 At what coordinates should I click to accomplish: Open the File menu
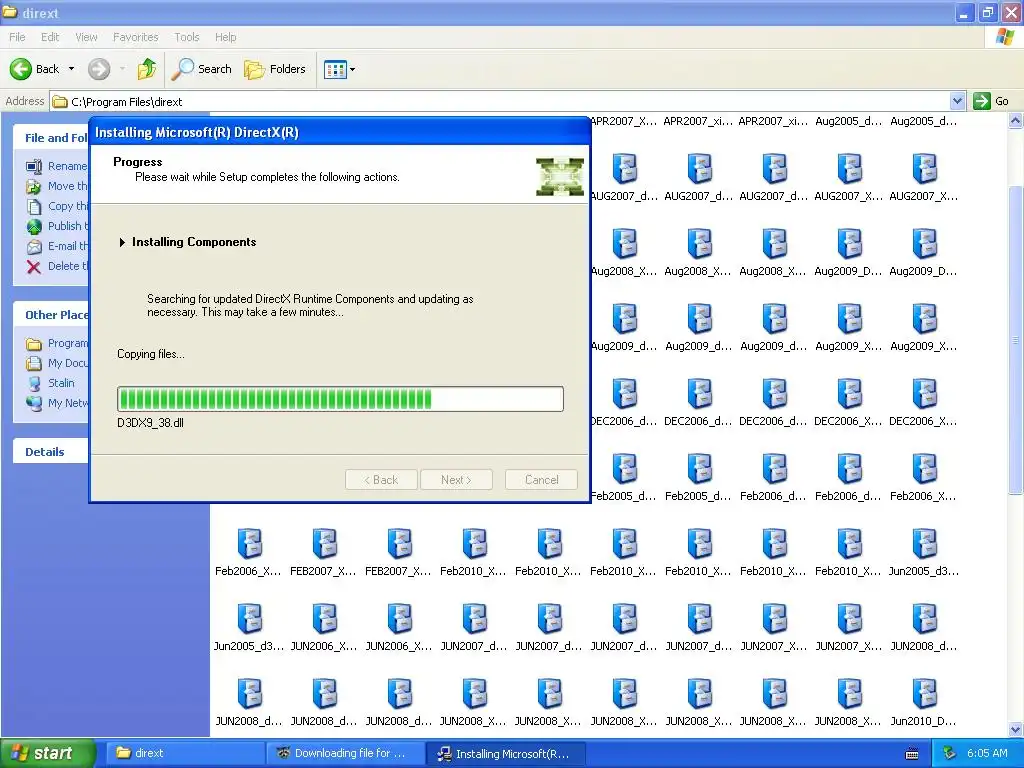point(18,37)
